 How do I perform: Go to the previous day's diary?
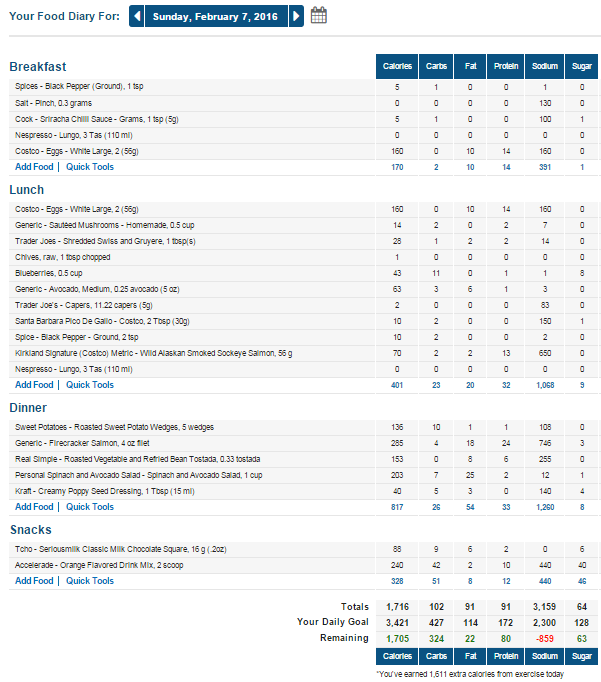pos(137,16)
